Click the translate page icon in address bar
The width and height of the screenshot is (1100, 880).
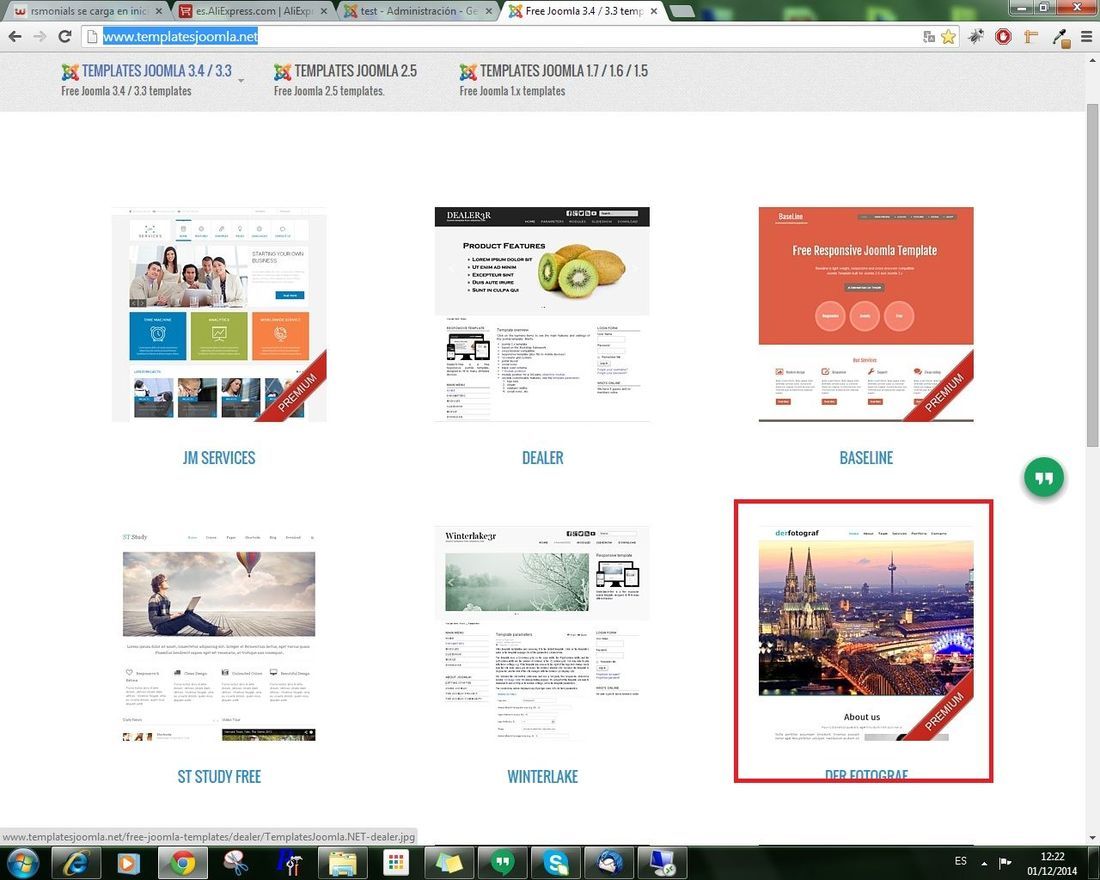coord(929,36)
